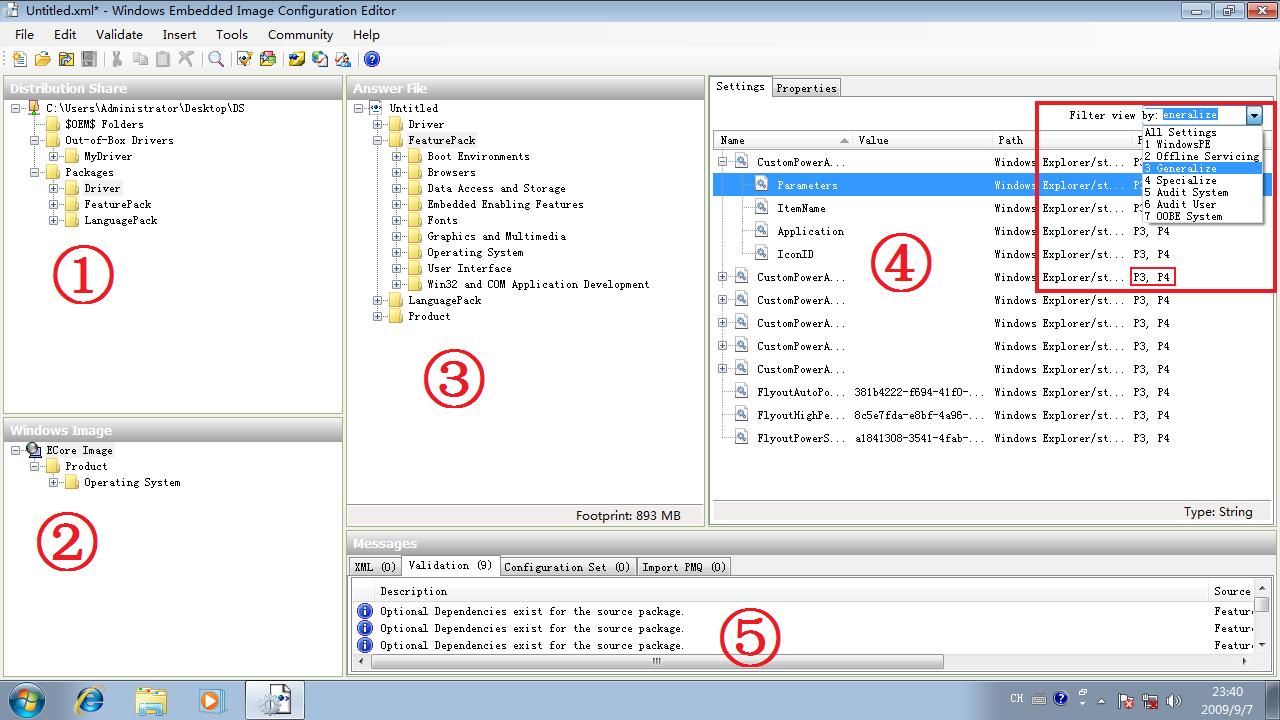Open the Insert menu
Viewport: 1280px width, 720px height.
tap(179, 34)
